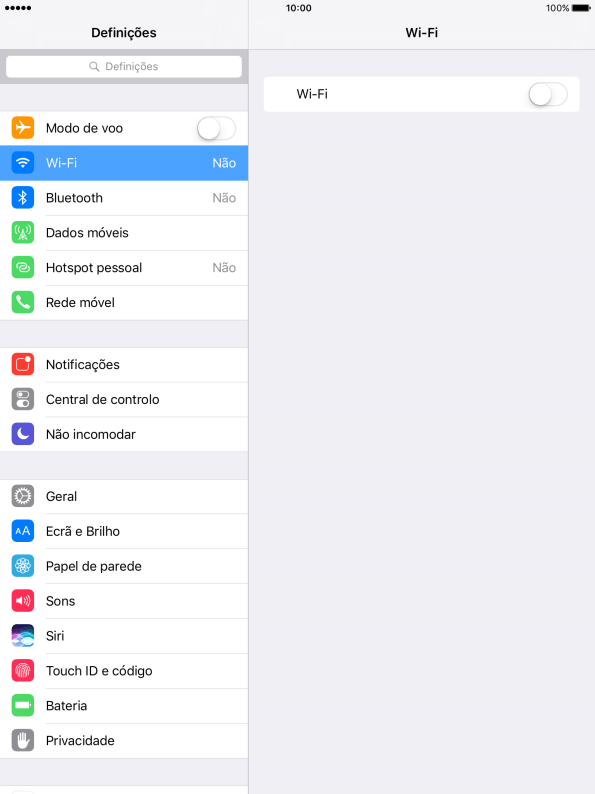Select the highlighted Wi-Fi sidebar row
Viewport: 595px width, 794px height.
tap(124, 163)
